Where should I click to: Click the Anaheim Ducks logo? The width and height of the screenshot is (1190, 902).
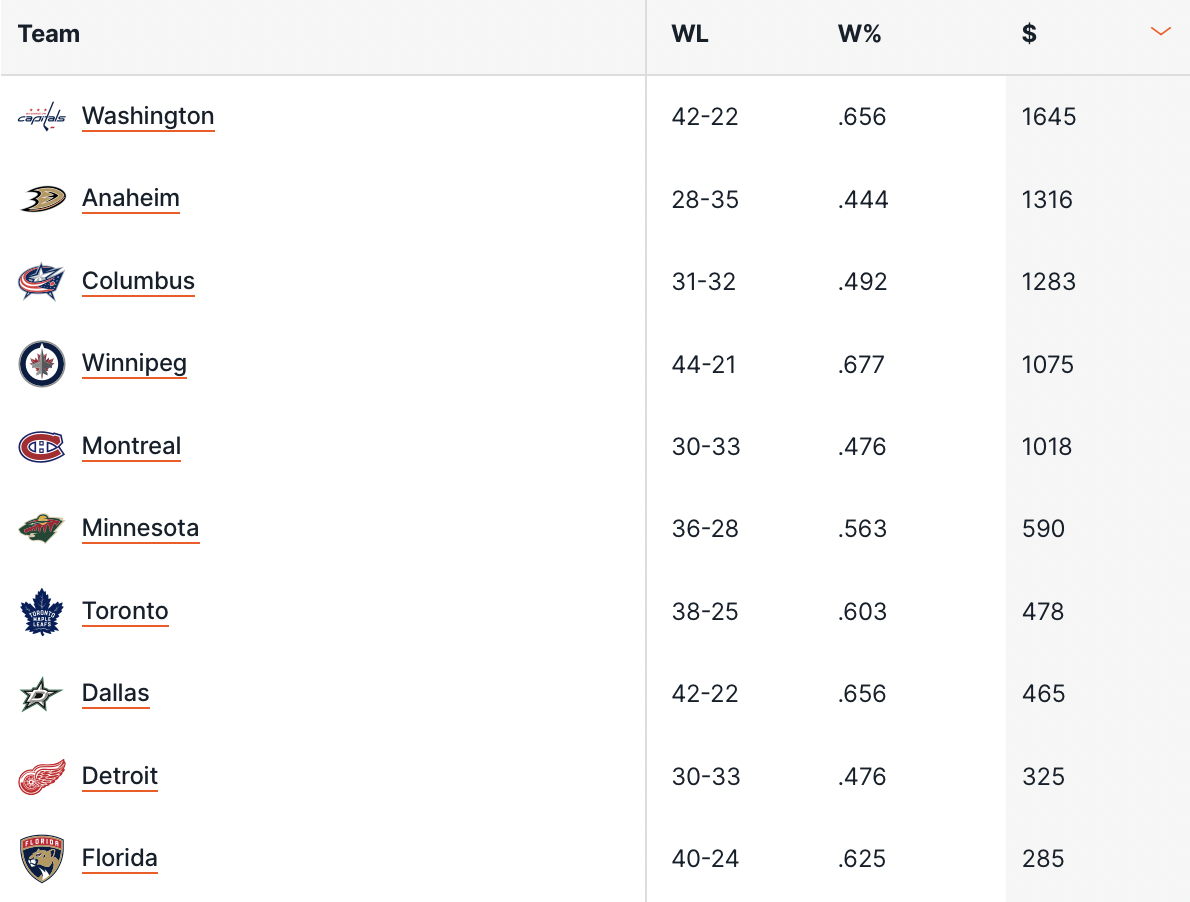coord(42,199)
